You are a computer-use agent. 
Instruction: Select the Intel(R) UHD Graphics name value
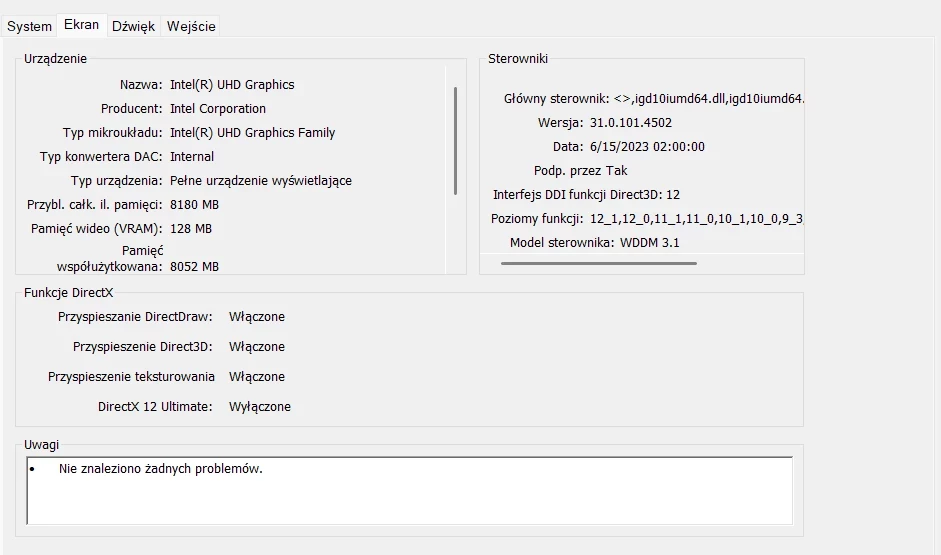(232, 85)
